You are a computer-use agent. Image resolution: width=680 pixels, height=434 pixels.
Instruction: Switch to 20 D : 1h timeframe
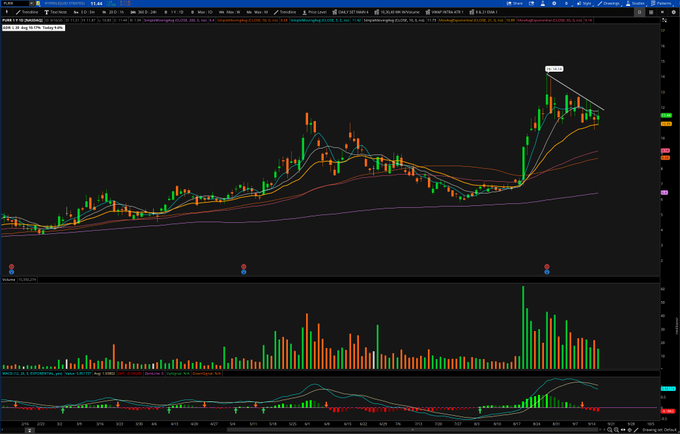coord(113,12)
